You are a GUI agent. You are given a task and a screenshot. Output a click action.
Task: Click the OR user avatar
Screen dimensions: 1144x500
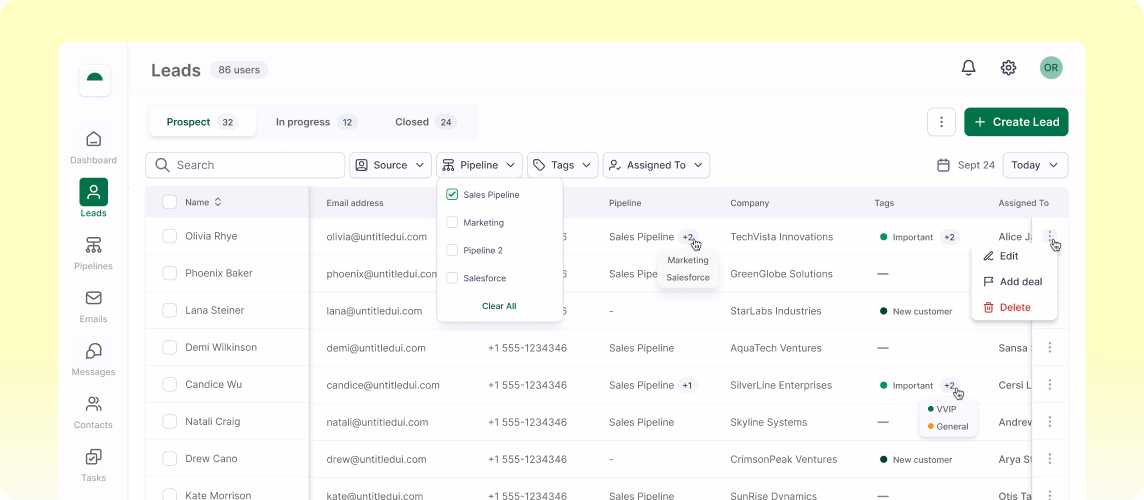pyautogui.click(x=1051, y=68)
